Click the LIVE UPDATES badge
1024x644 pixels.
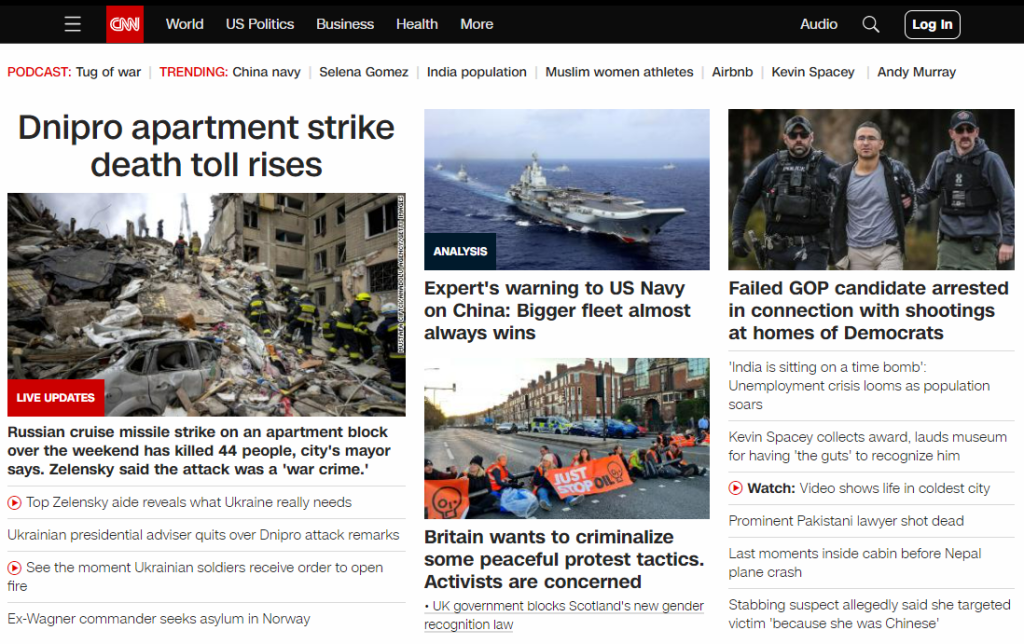click(x=56, y=398)
